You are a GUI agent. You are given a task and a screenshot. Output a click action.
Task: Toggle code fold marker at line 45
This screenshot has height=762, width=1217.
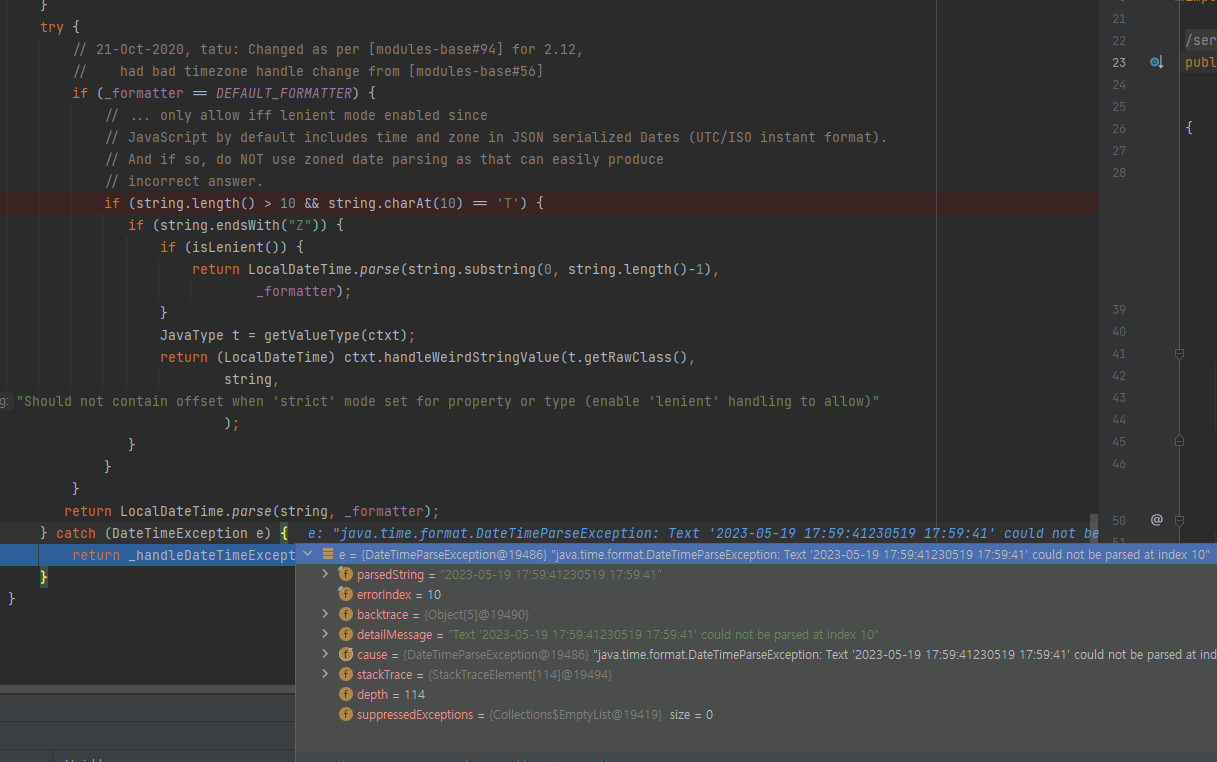(1179, 442)
